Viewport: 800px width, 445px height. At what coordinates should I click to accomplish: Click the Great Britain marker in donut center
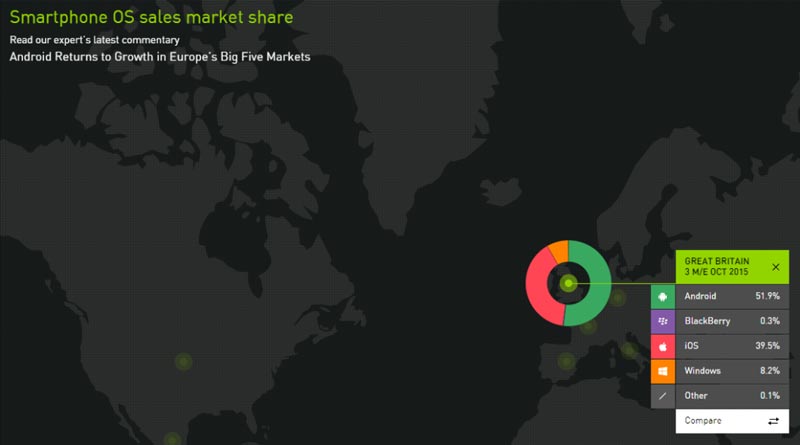point(568,283)
